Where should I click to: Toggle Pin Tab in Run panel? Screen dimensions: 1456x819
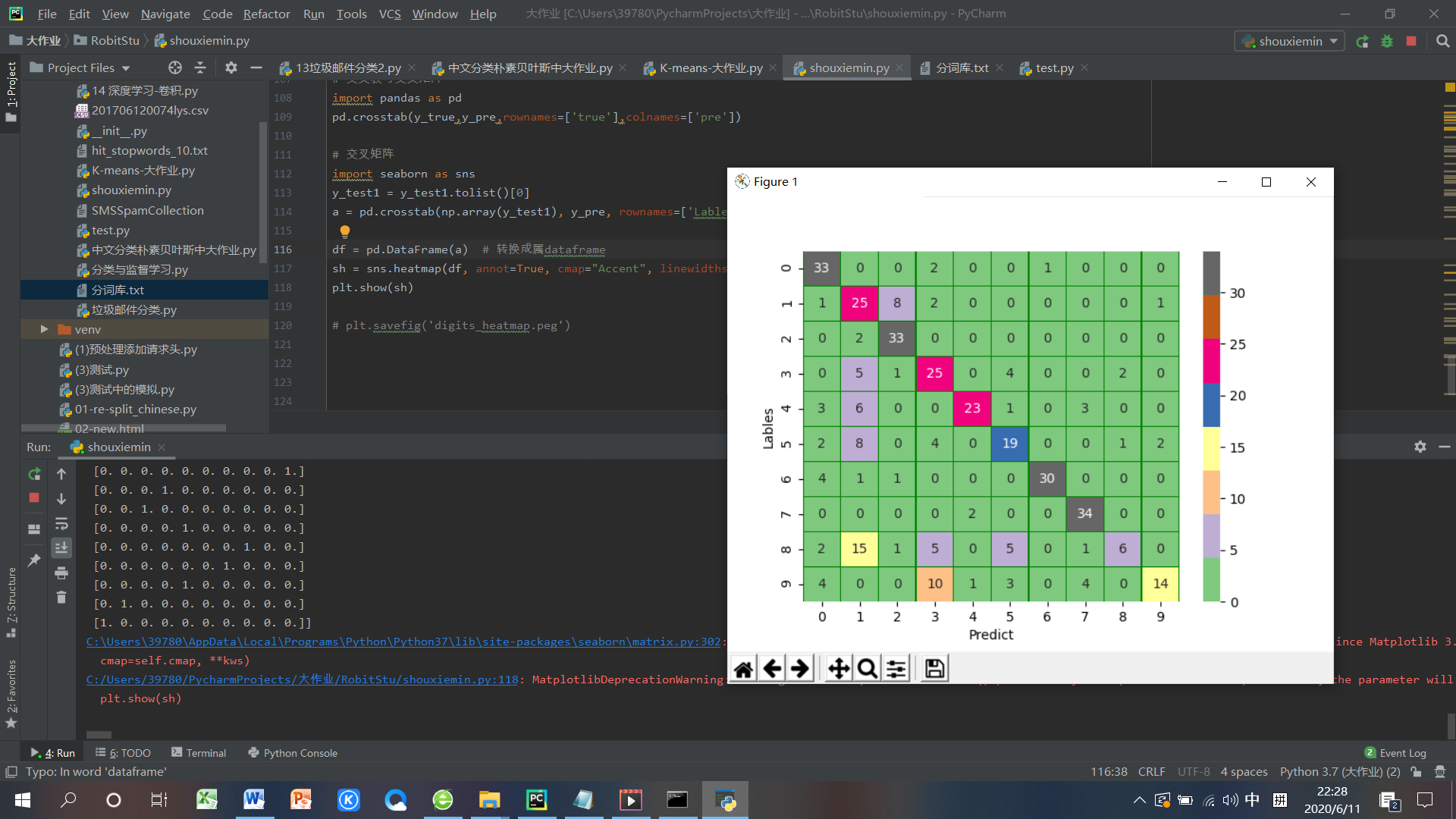(34, 560)
